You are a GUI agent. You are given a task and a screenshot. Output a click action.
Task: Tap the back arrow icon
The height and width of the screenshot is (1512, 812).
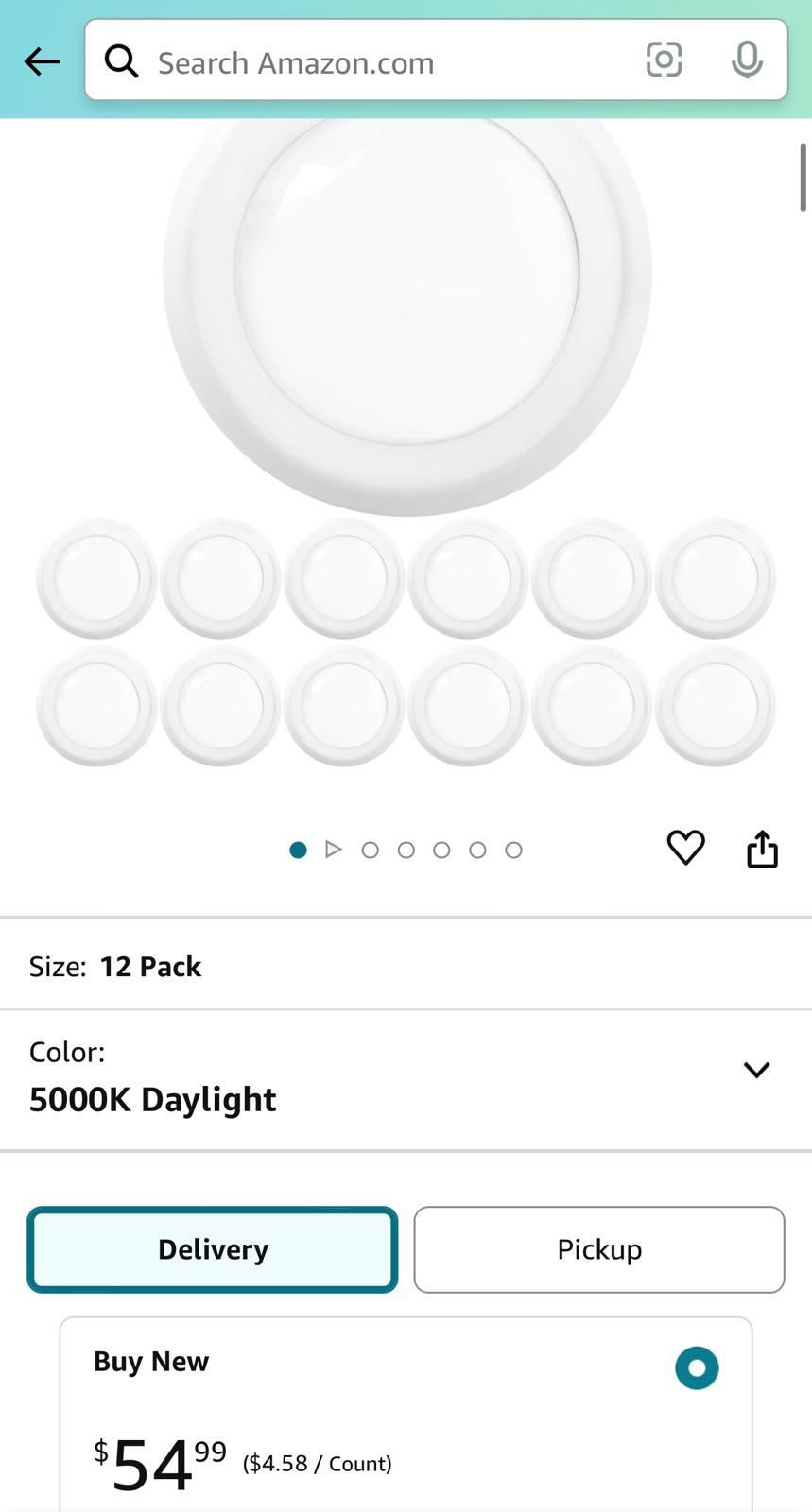pos(42,62)
